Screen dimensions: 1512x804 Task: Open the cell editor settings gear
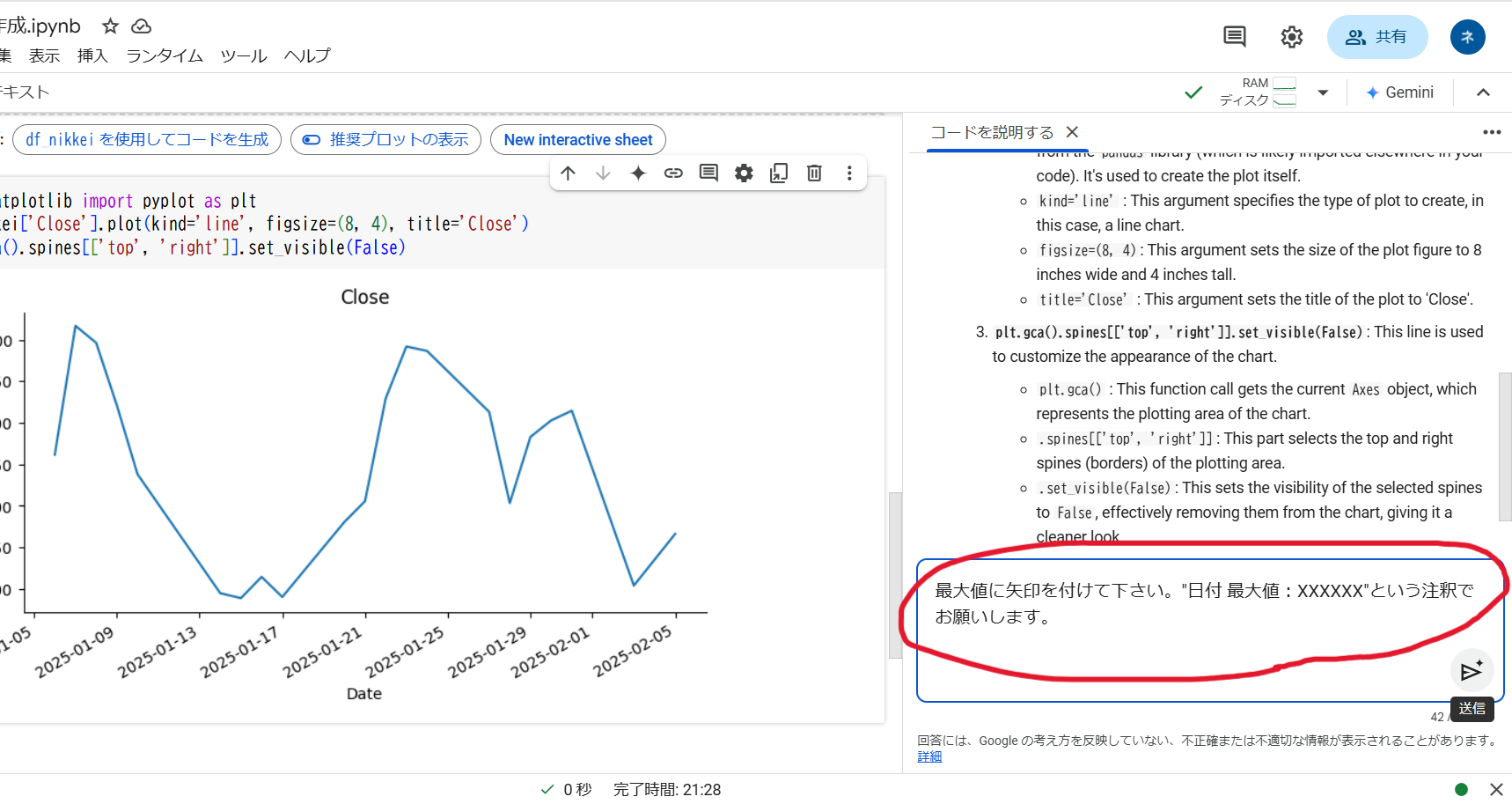click(x=744, y=173)
